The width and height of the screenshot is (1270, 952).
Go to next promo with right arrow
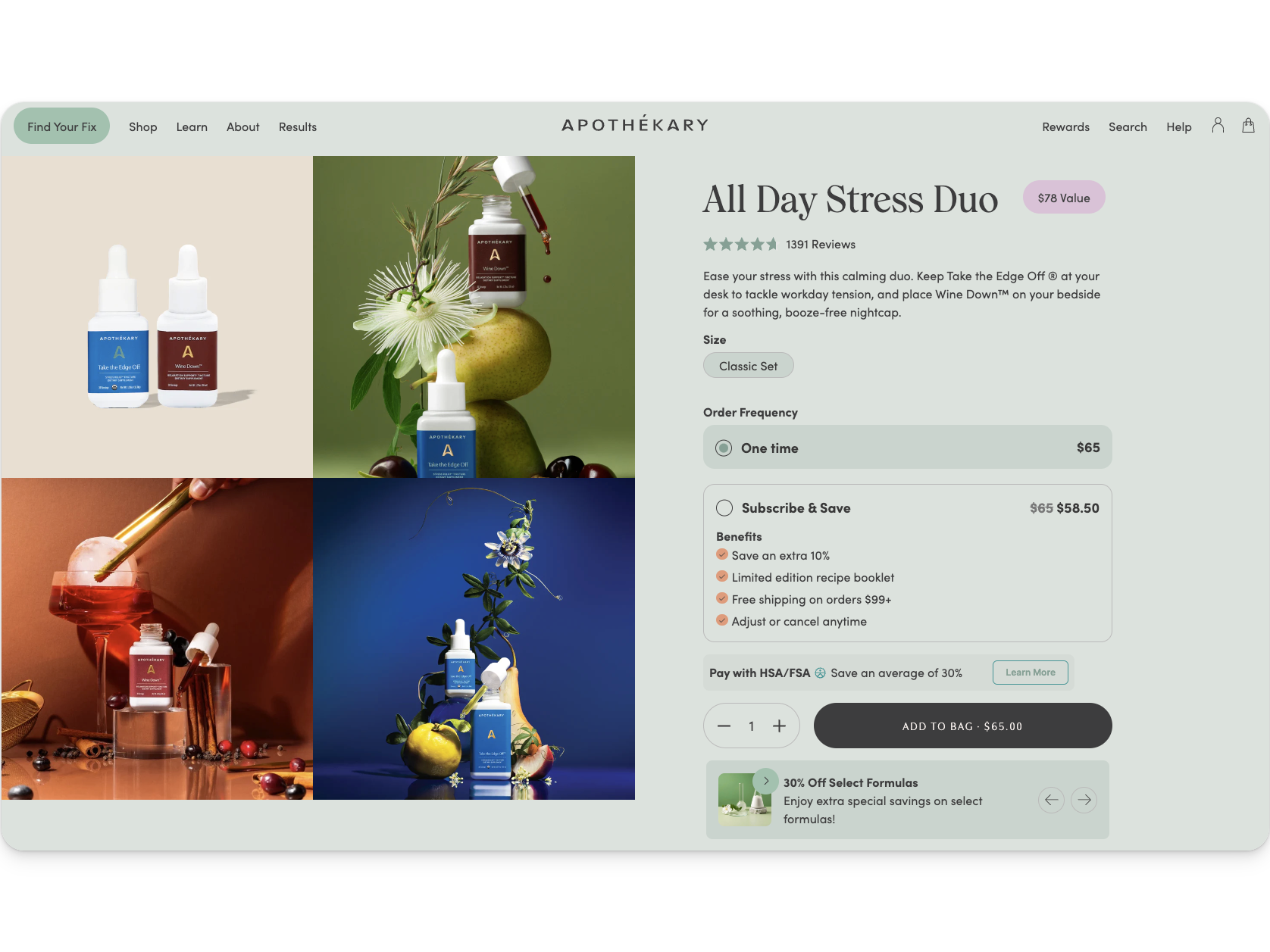[1084, 800]
